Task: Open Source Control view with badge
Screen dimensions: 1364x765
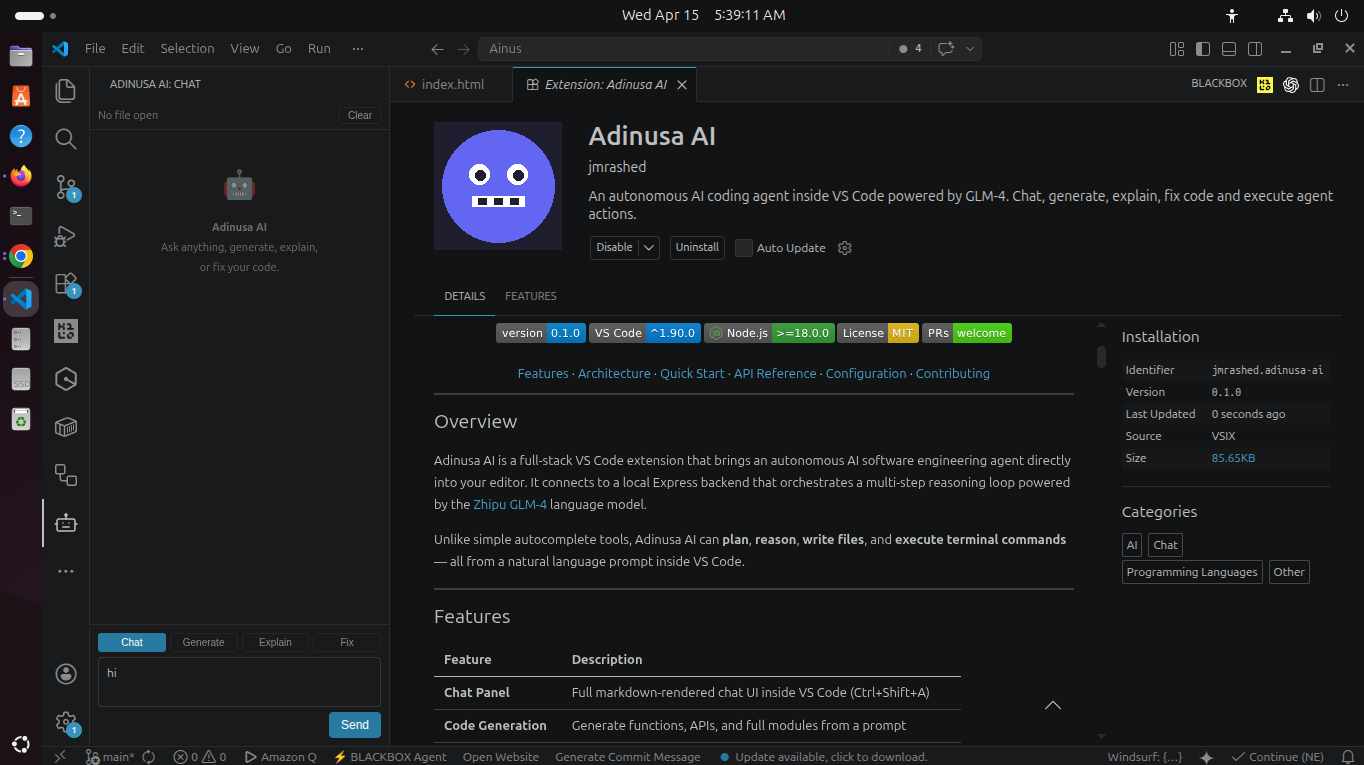Action: click(66, 187)
